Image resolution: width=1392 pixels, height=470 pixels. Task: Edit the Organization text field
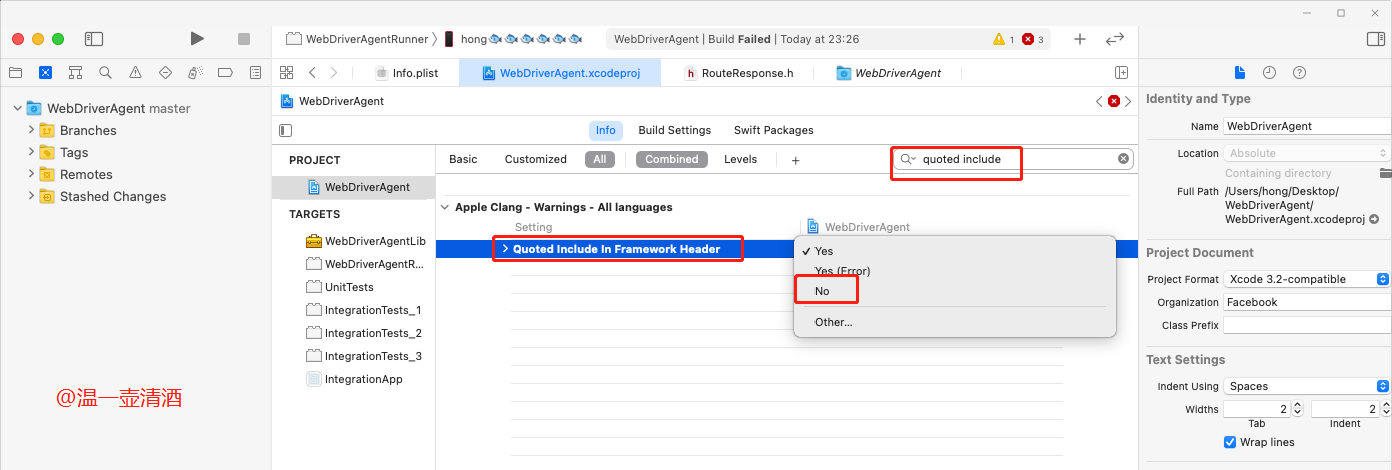1307,302
